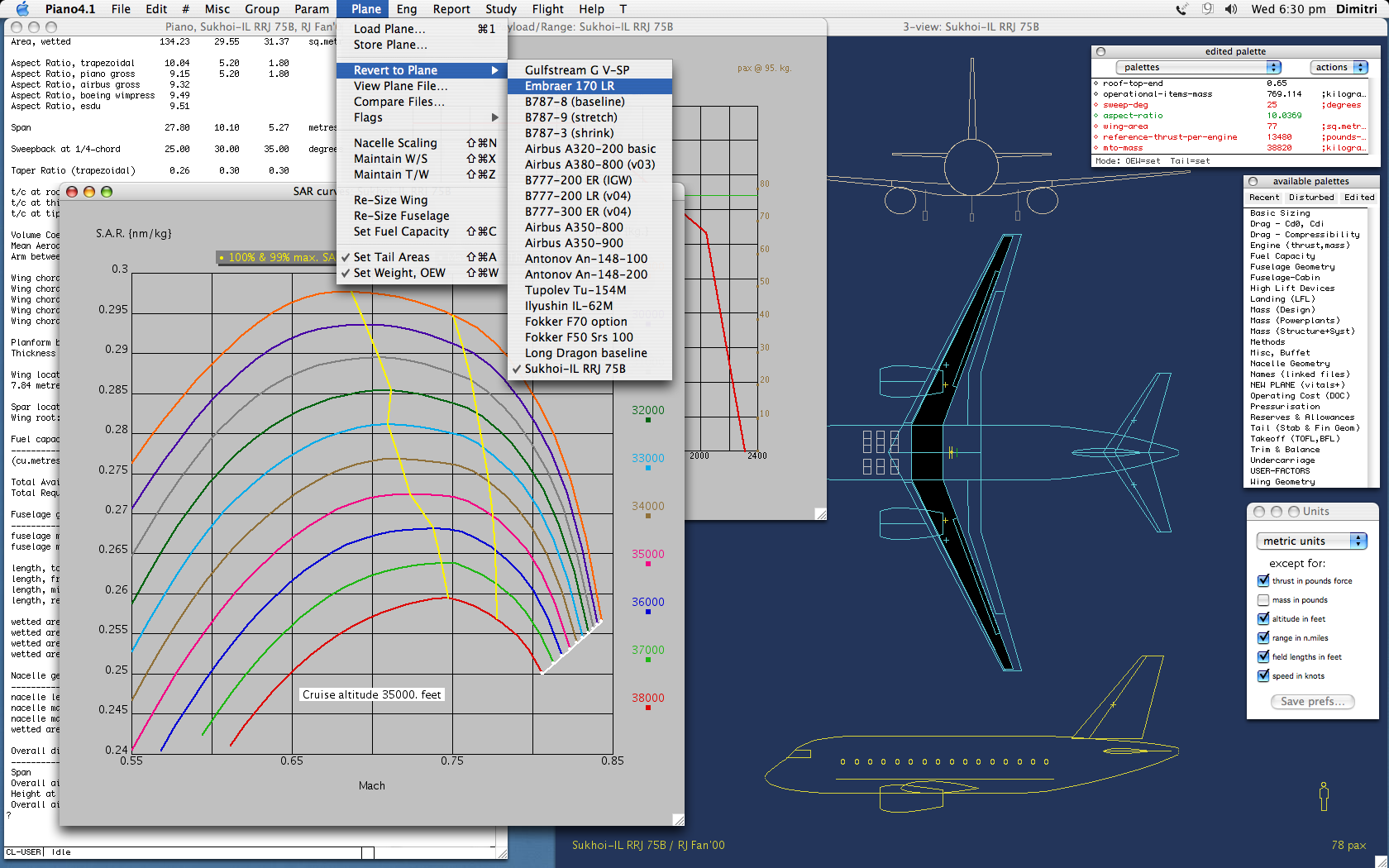Switch to Disturbed tab in available palettes

1311,198
